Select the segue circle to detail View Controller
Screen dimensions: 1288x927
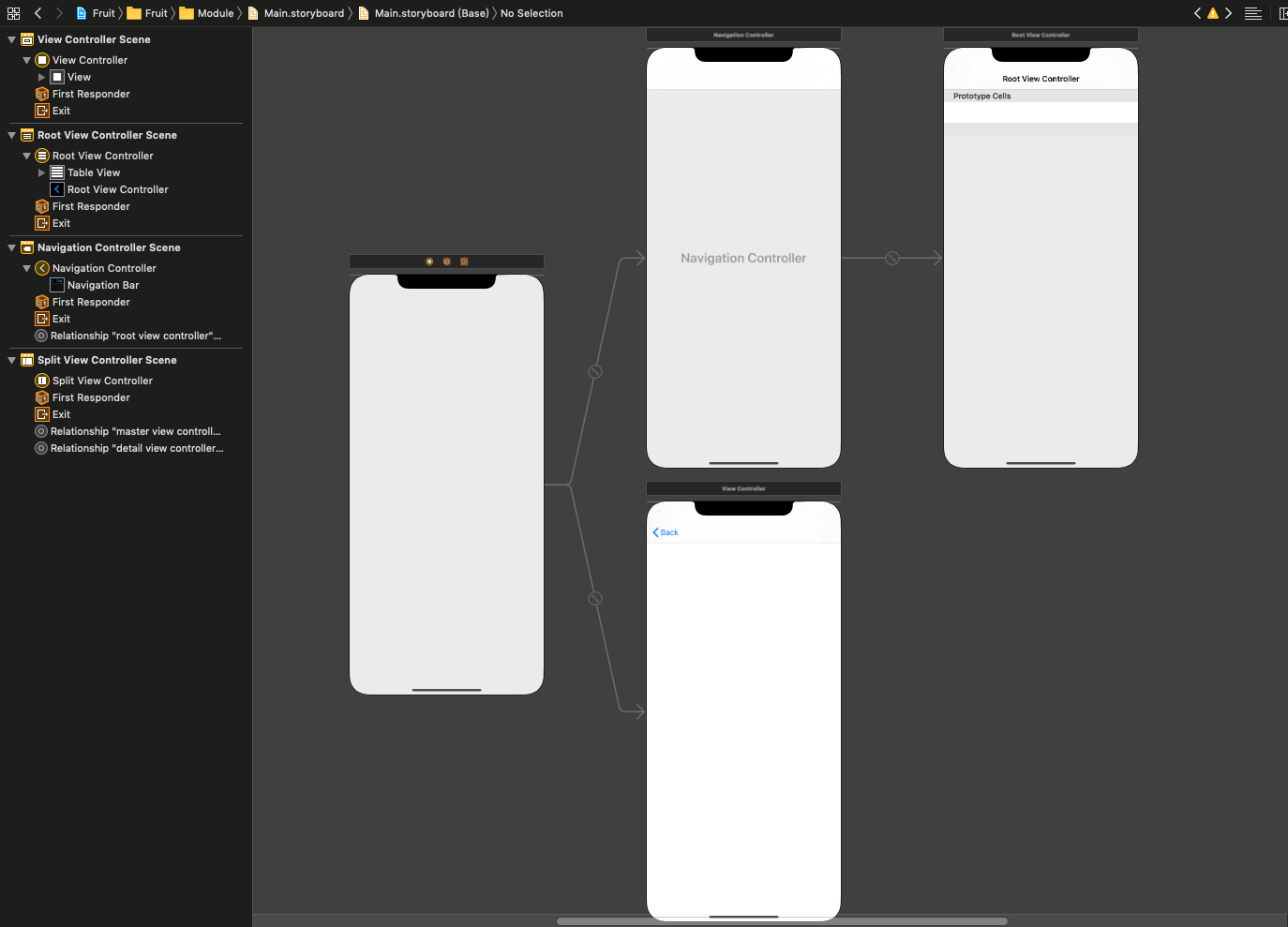click(594, 598)
